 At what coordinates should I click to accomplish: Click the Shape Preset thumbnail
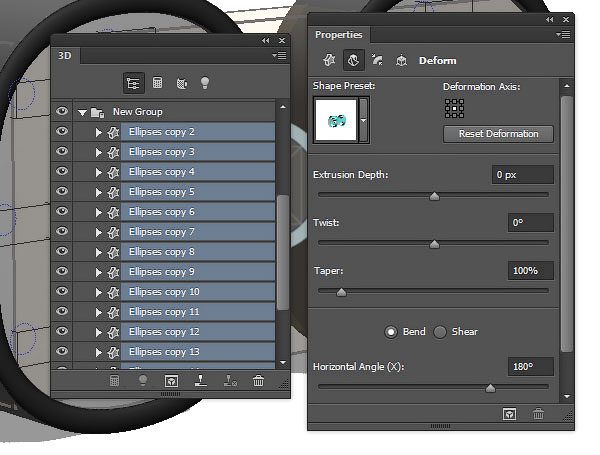tap(336, 120)
